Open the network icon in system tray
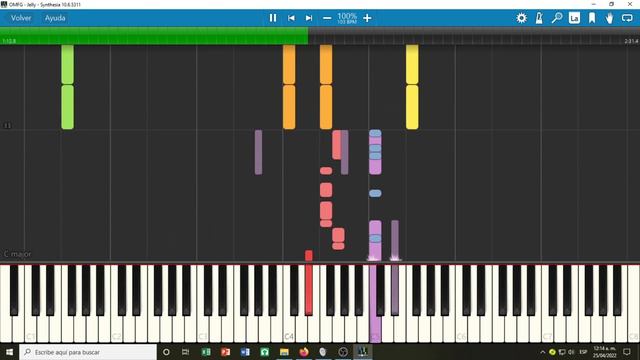Image resolution: width=640 pixels, height=360 pixels. (x=562, y=352)
